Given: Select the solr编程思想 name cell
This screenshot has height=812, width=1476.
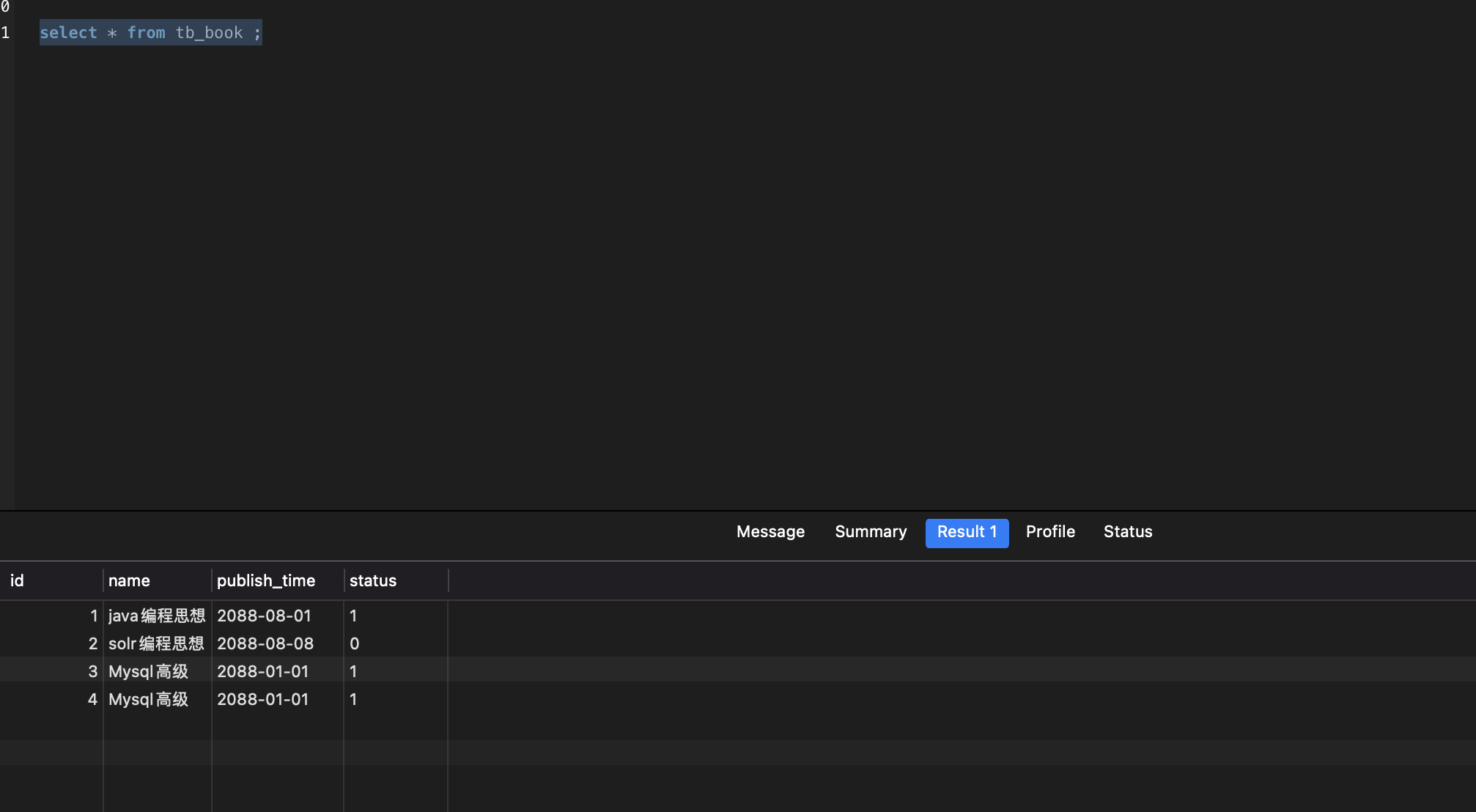Looking at the screenshot, I should [156, 644].
